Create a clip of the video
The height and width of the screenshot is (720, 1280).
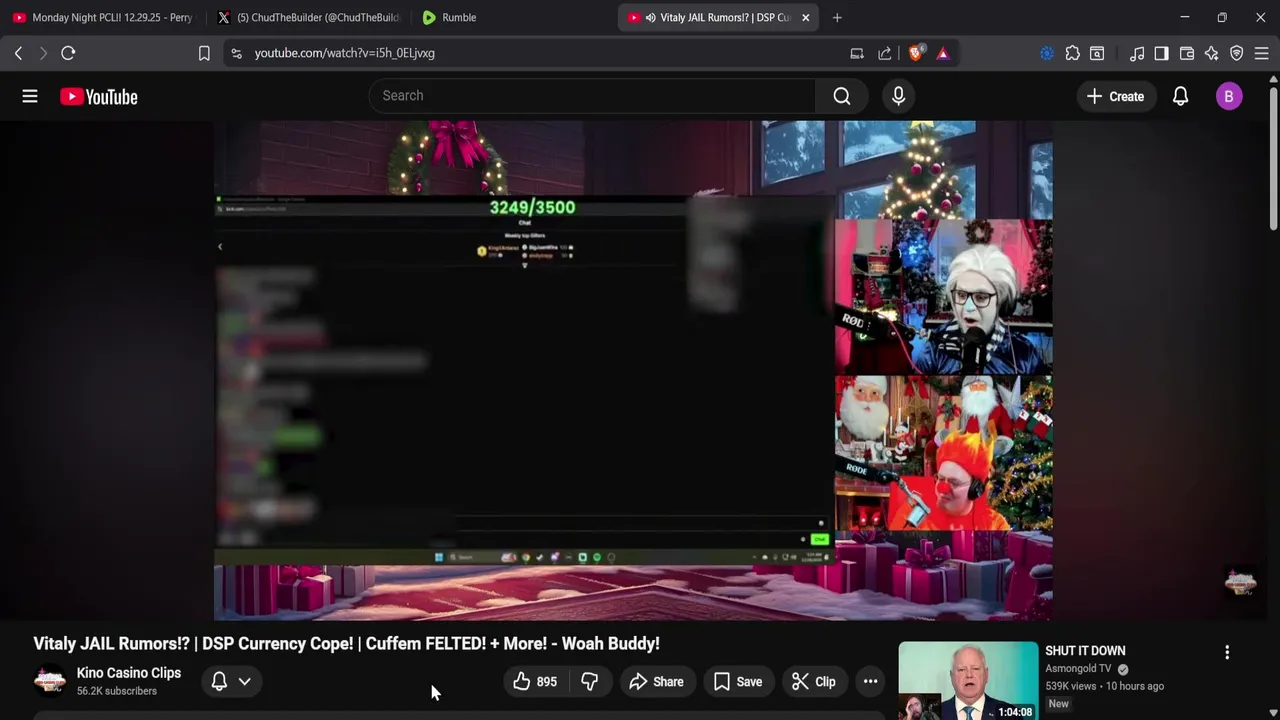tap(813, 682)
